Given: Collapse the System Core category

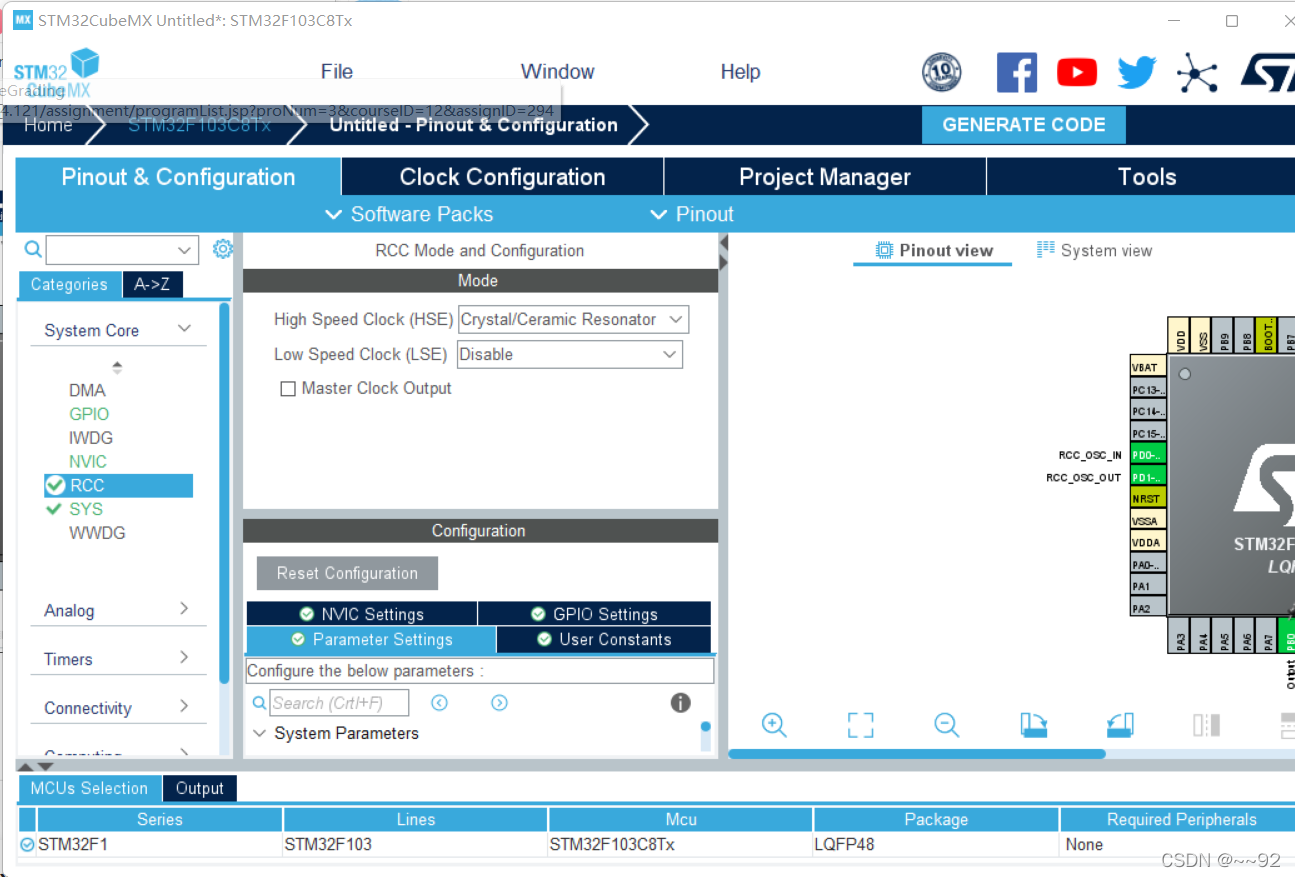Looking at the screenshot, I should [184, 329].
